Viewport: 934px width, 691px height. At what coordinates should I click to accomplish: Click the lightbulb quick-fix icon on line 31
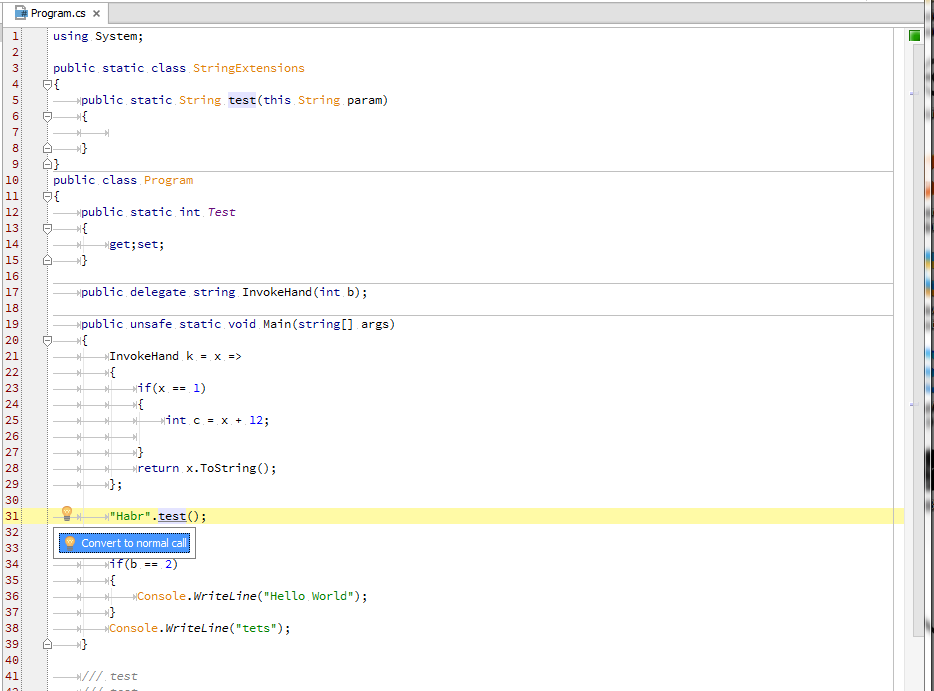pos(66,513)
